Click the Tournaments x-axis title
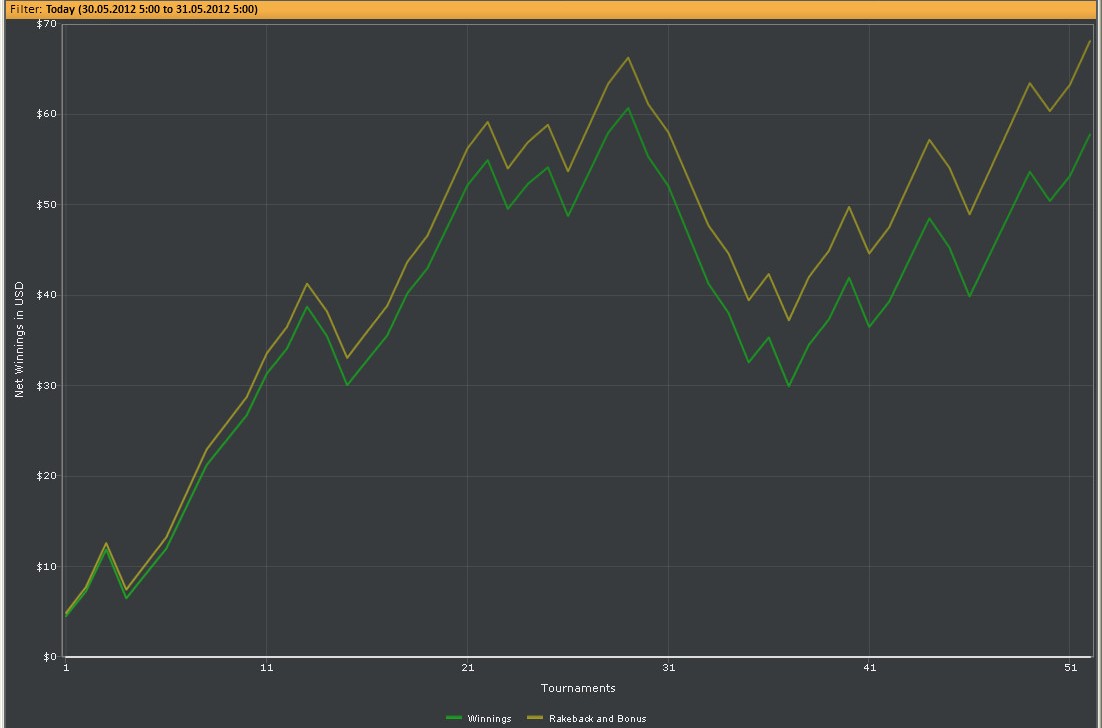Viewport: 1102px width, 728px height. [x=578, y=688]
